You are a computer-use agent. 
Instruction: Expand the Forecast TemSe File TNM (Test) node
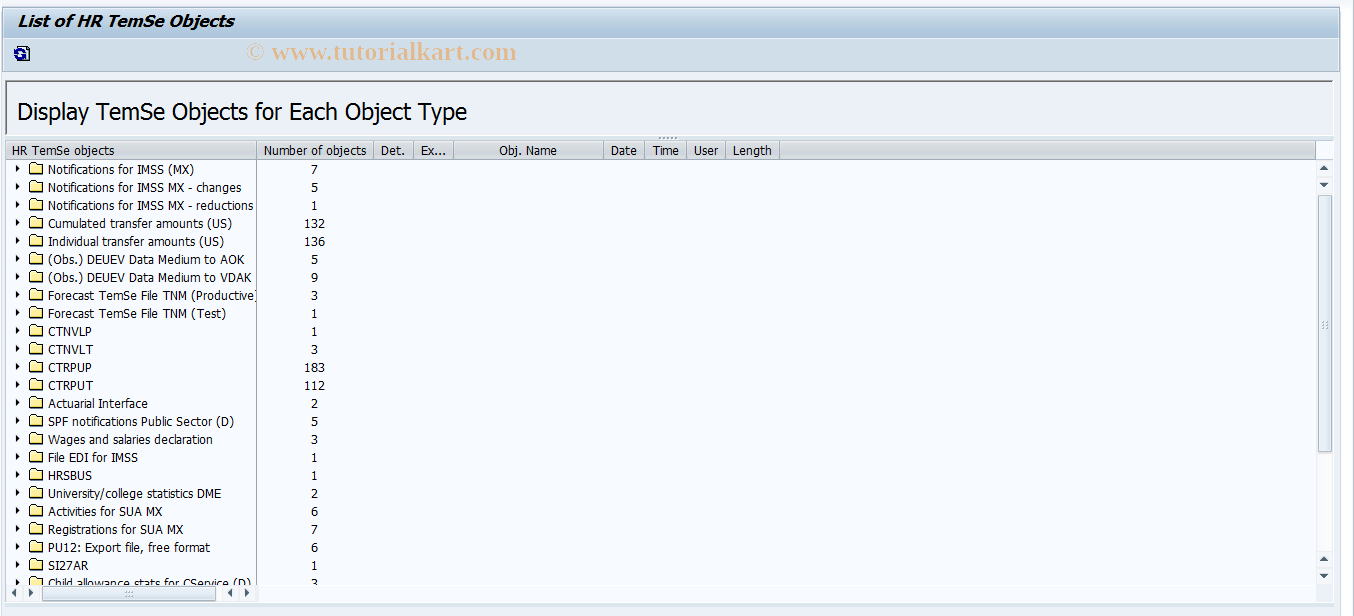pyautogui.click(x=16, y=313)
